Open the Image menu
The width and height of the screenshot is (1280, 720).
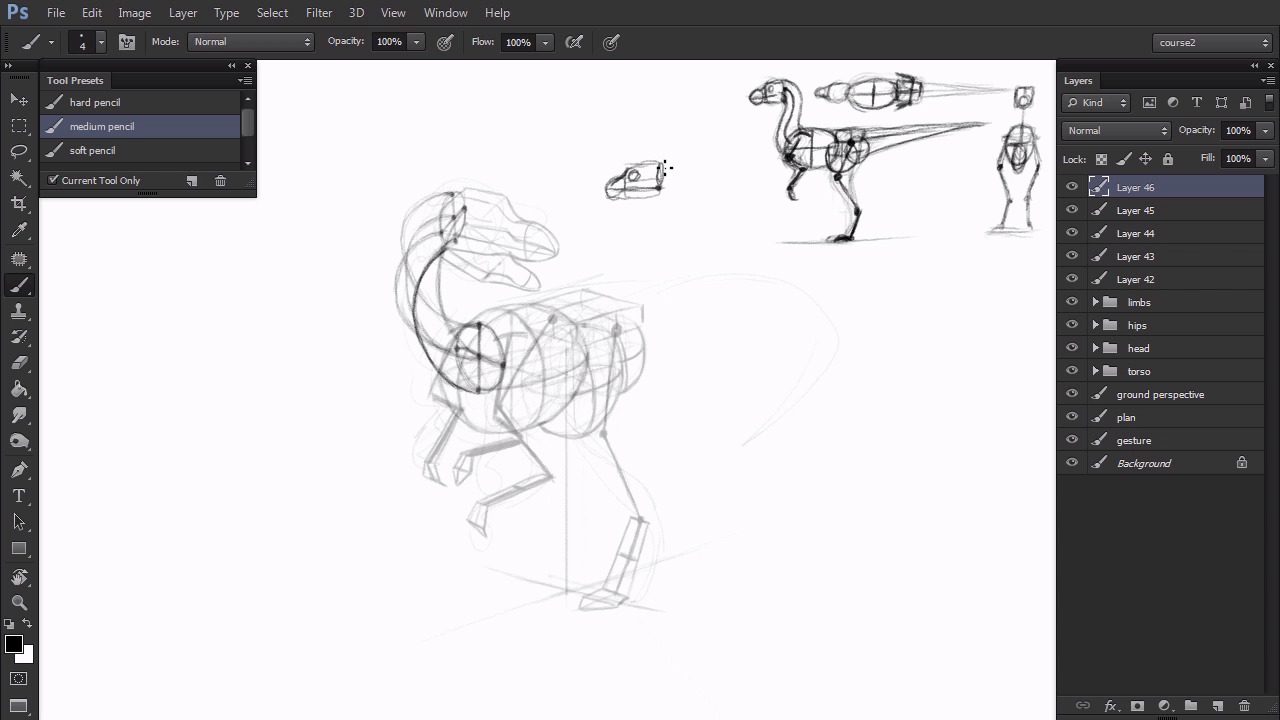tap(134, 13)
